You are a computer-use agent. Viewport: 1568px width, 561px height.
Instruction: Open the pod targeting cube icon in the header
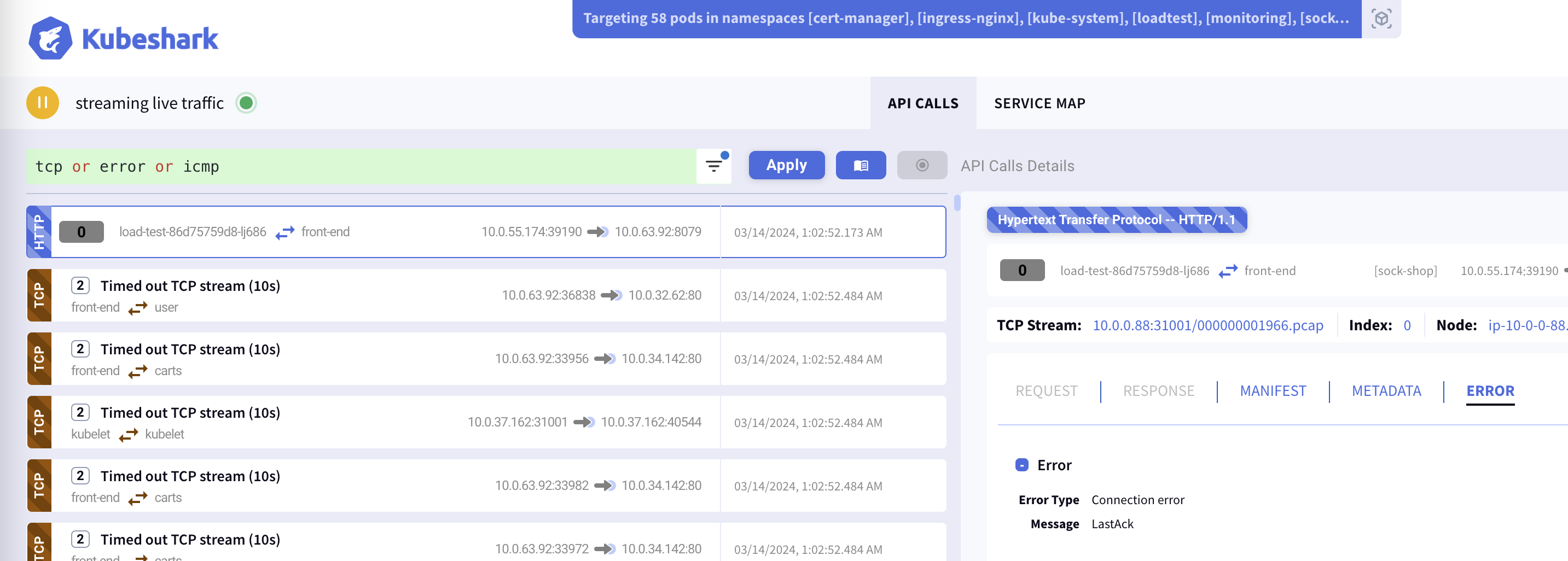1381,19
